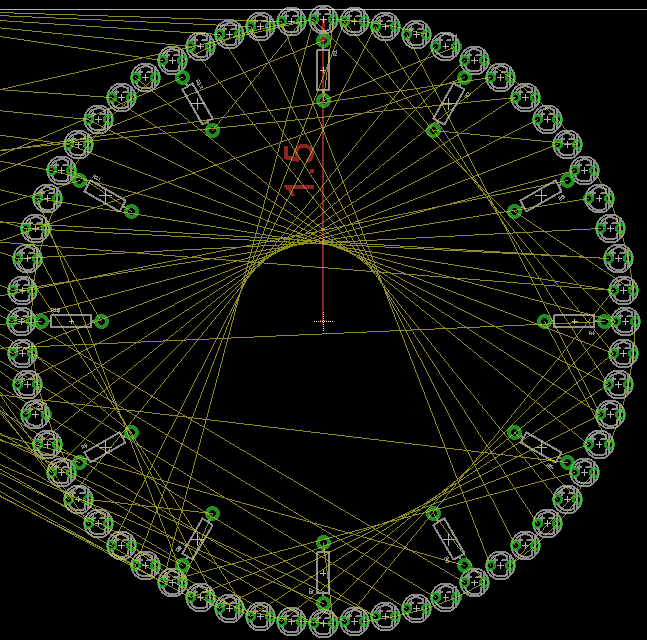This screenshot has height=640, width=647.
Task: Select the diagonal resistor at upper-right (1 o'clock)
Action: (449, 103)
